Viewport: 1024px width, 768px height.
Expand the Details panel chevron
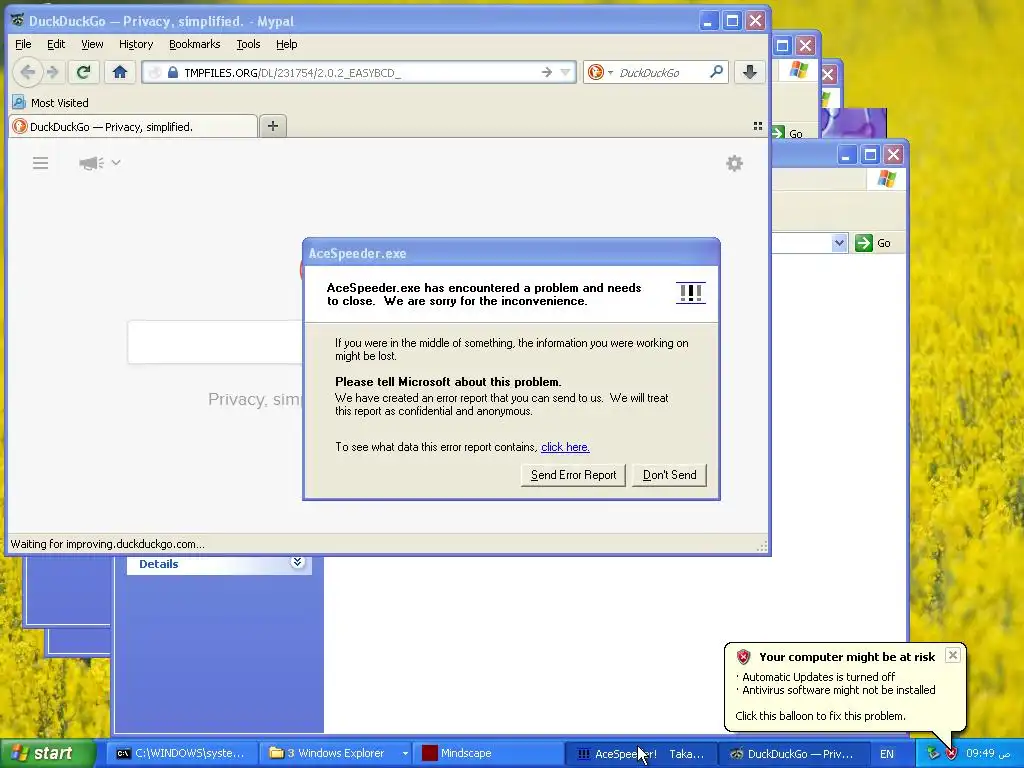(297, 562)
